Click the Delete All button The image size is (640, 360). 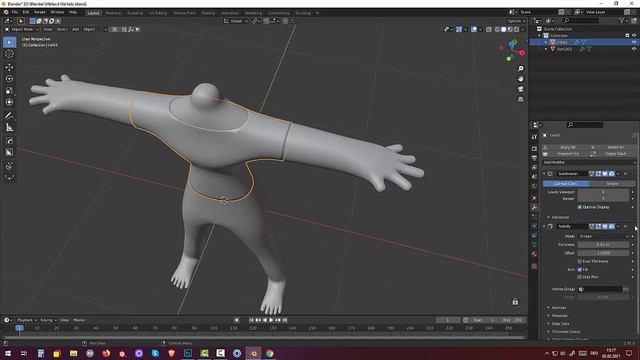point(612,147)
